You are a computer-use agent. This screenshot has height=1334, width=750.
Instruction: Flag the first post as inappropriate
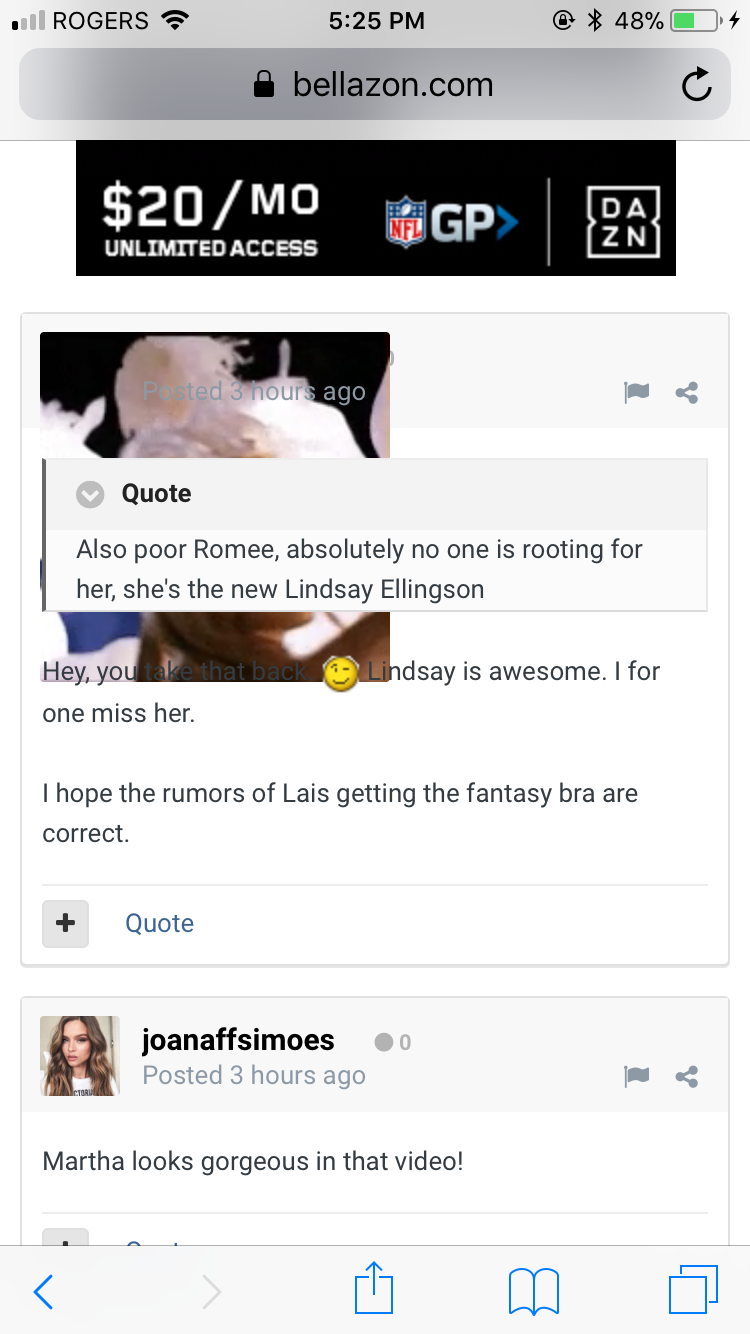(x=636, y=393)
